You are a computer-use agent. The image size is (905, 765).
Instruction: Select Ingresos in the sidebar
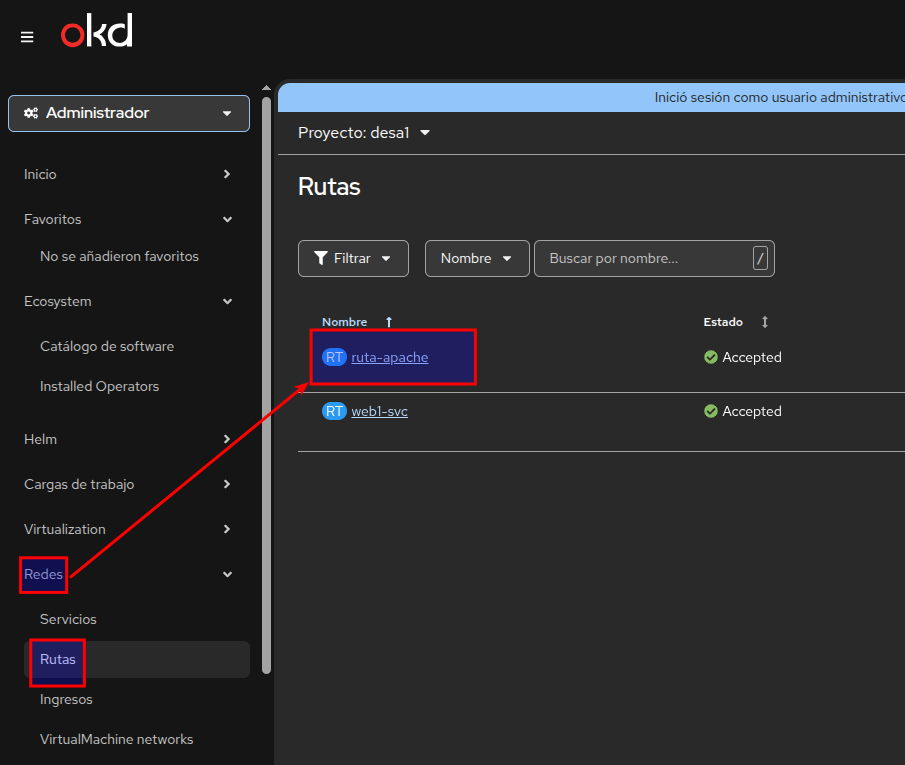[x=66, y=699]
